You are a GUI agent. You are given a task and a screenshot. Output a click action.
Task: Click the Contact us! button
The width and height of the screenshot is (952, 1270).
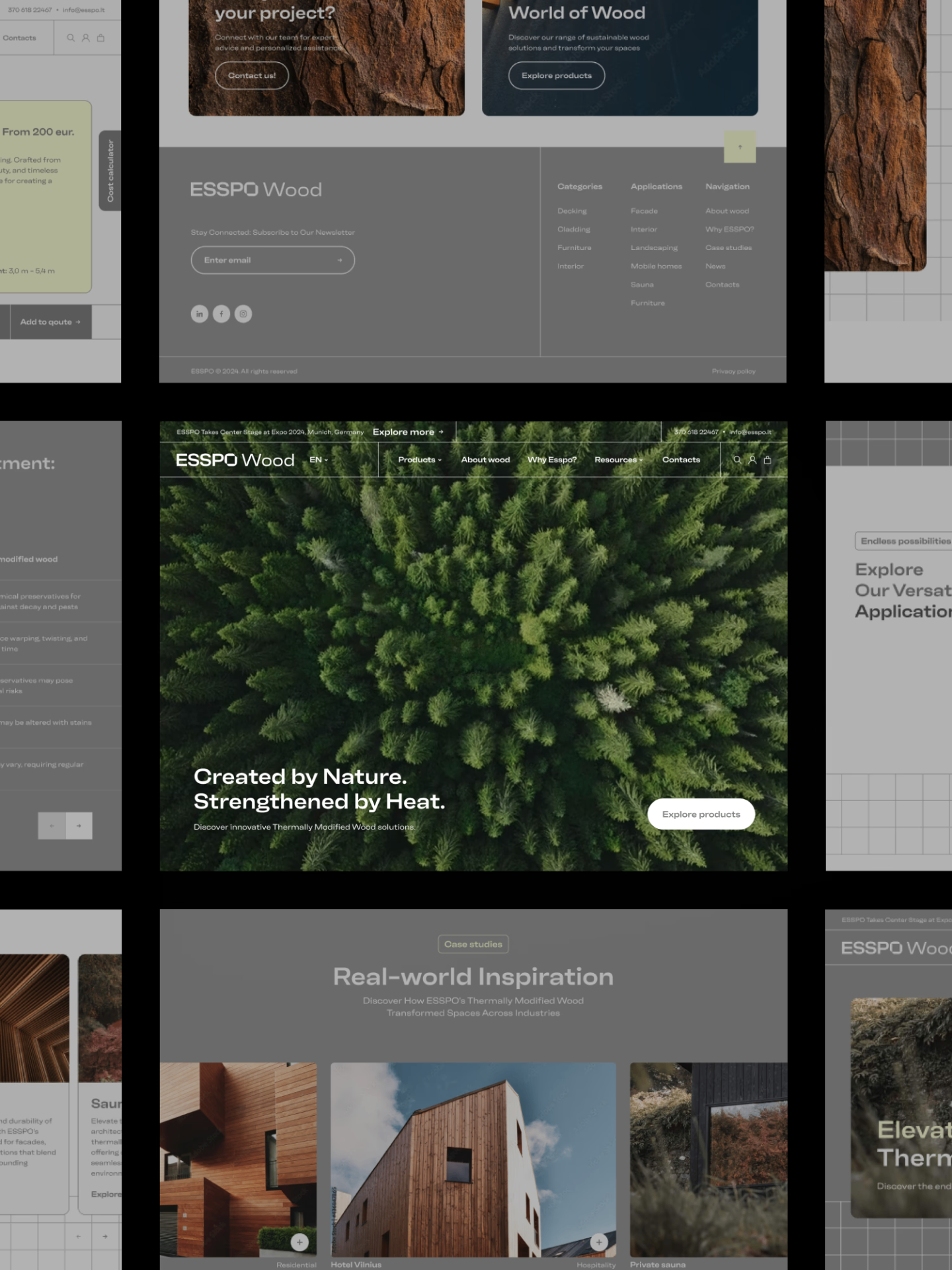pyautogui.click(x=252, y=75)
